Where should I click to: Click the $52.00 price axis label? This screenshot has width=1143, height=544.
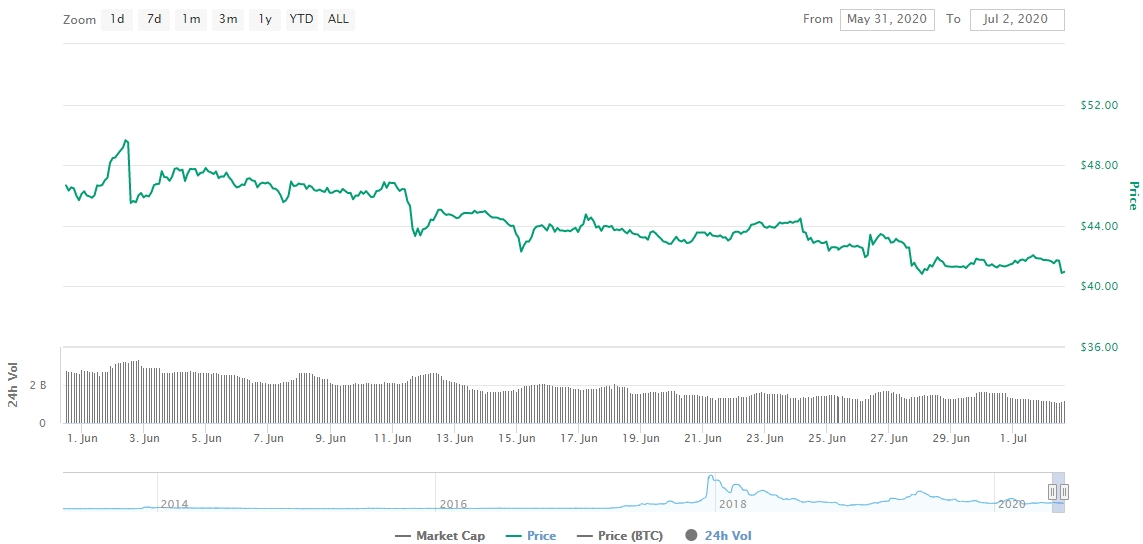point(1099,105)
